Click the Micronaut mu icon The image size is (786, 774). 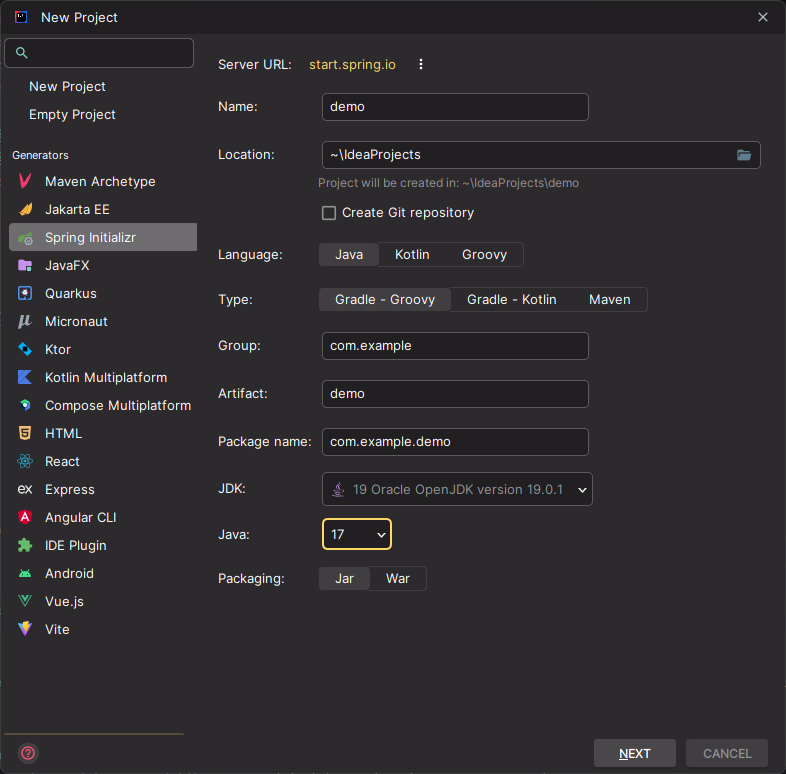[25, 321]
